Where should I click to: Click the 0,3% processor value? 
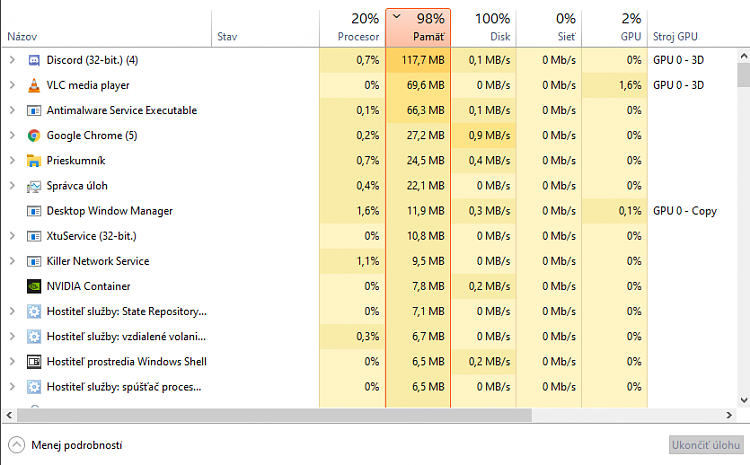point(368,336)
